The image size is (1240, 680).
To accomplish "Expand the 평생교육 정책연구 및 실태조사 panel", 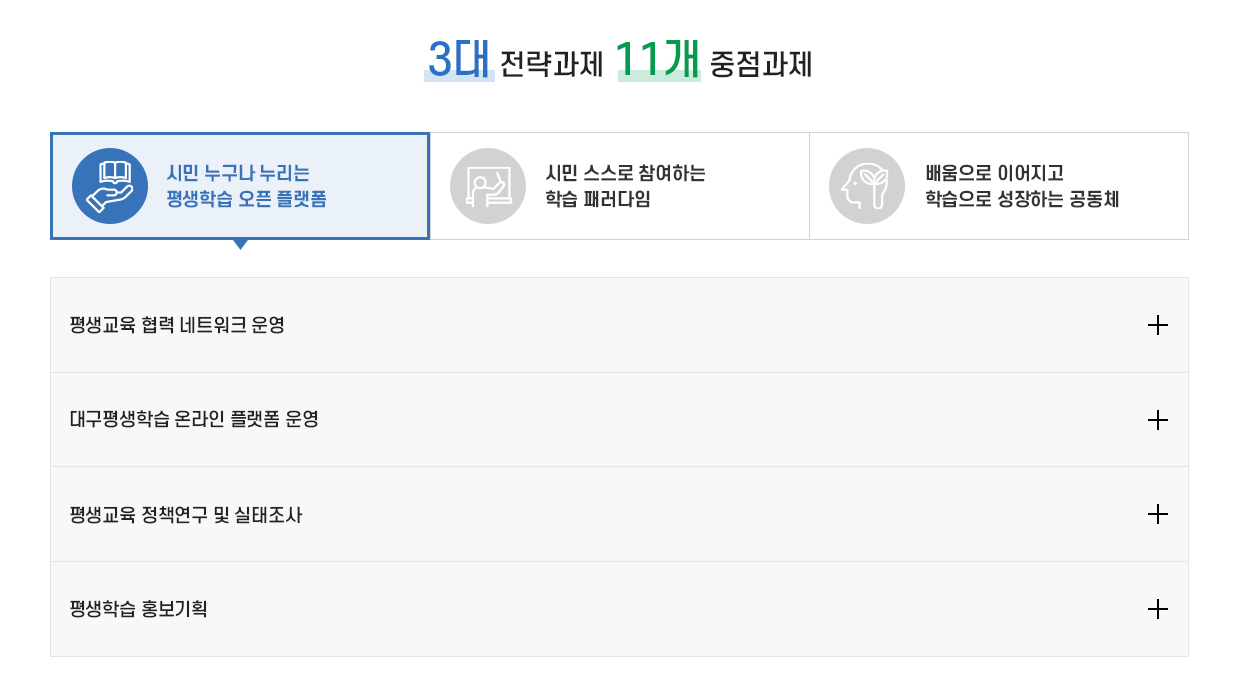I will 619,514.
